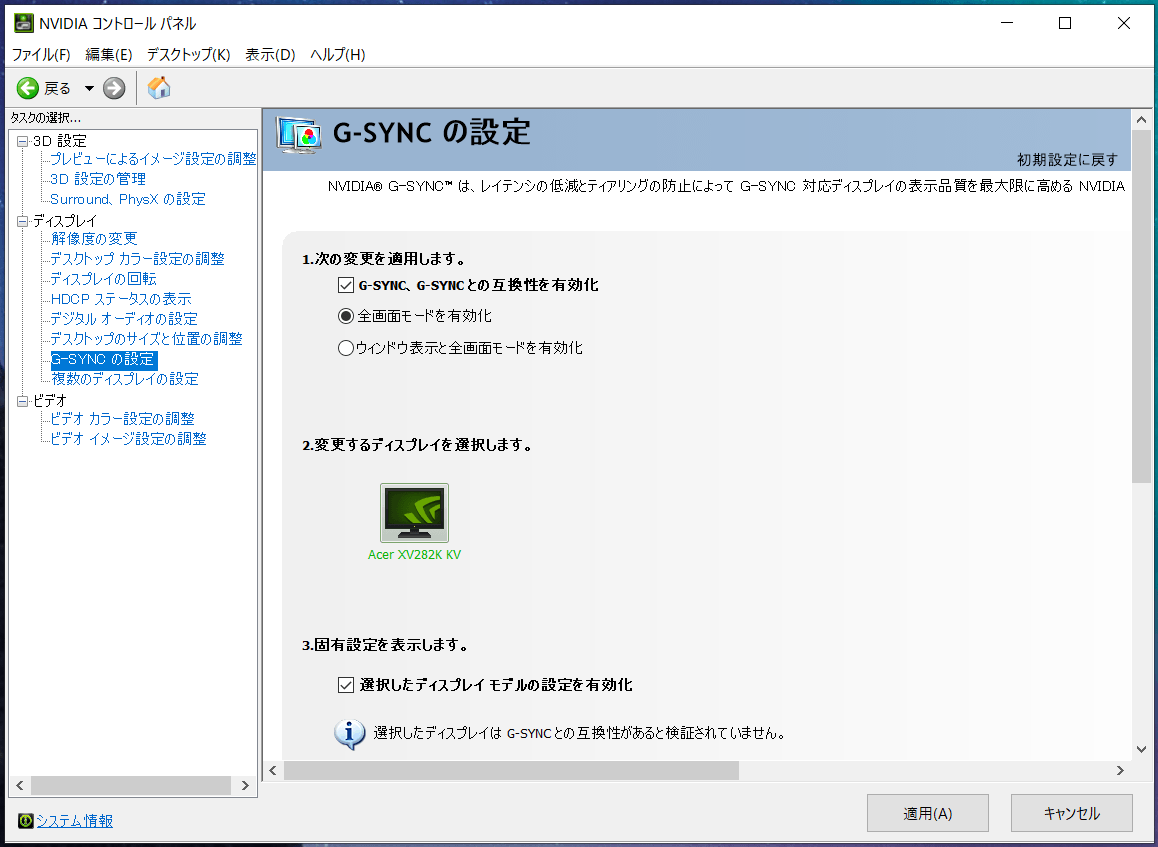Open ディスプレイの回転 page
1158x847 pixels.
click(x=103, y=278)
